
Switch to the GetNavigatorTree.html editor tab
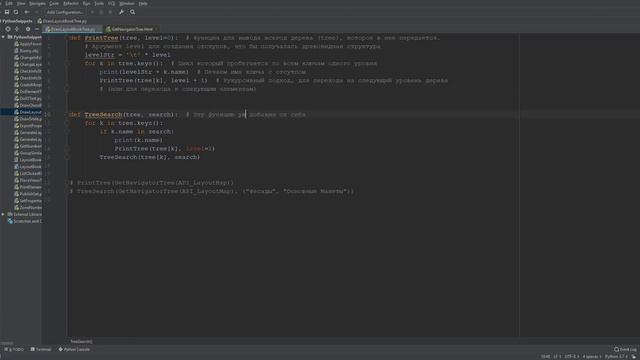pos(131,29)
